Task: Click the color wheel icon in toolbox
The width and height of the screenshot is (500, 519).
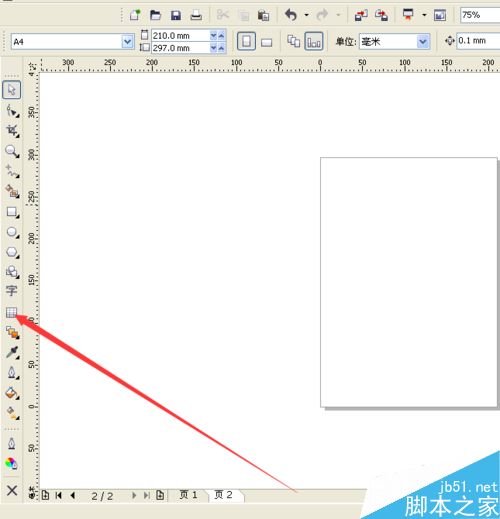Action: tap(12, 464)
